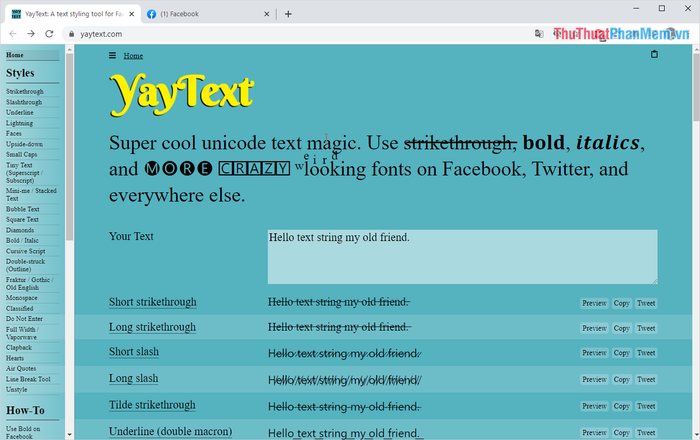Copy the Long strikethrough text
Screen dimensions: 700x440
[621, 328]
